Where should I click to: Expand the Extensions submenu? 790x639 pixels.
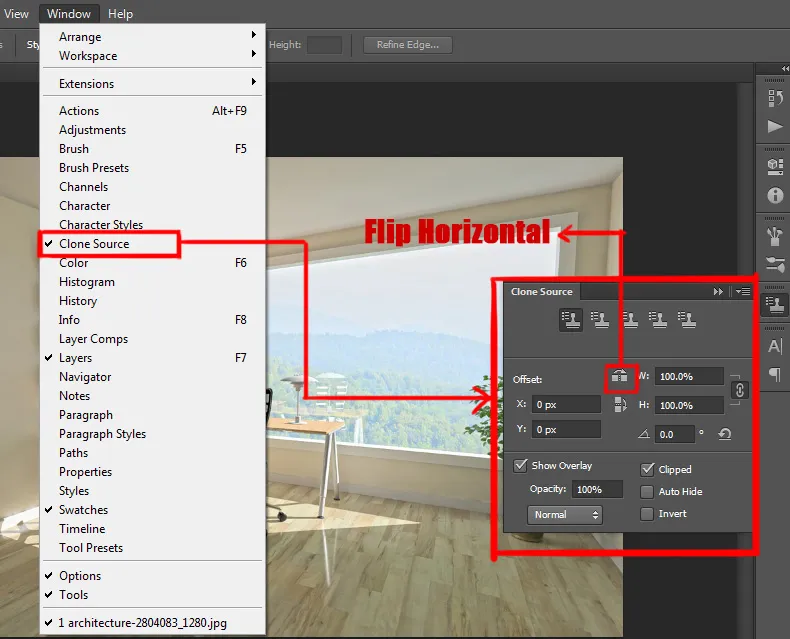(x=153, y=84)
